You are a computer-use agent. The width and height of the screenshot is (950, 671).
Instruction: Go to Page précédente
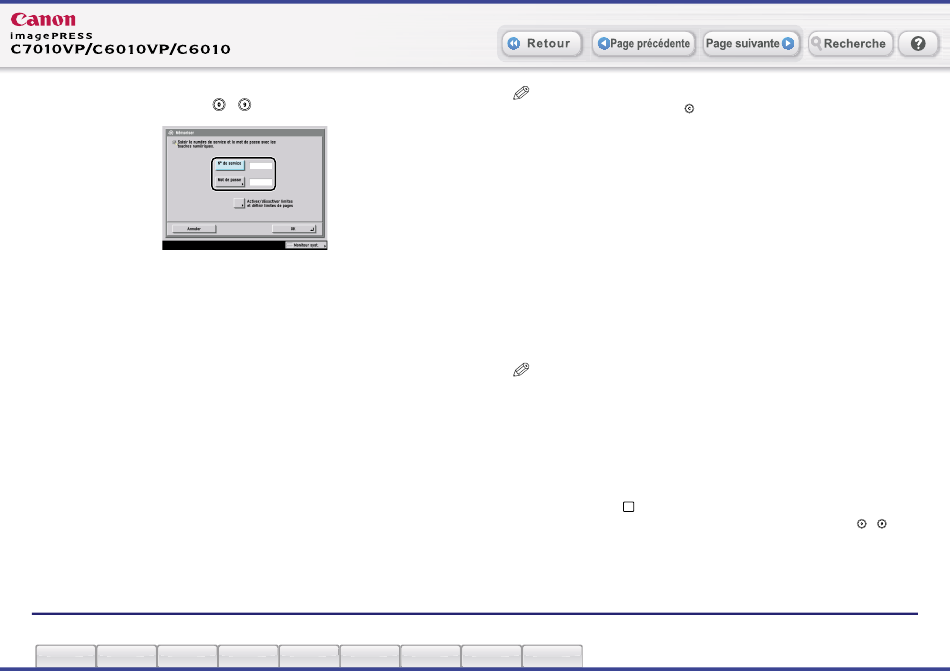tap(643, 44)
